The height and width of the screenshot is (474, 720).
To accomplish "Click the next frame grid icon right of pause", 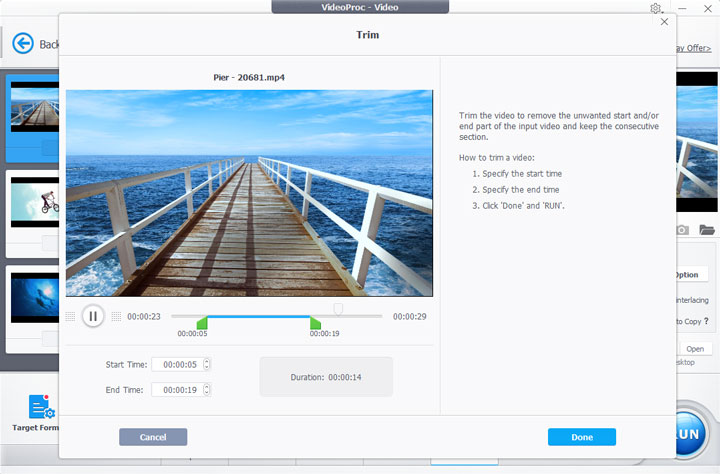I will click(x=116, y=316).
